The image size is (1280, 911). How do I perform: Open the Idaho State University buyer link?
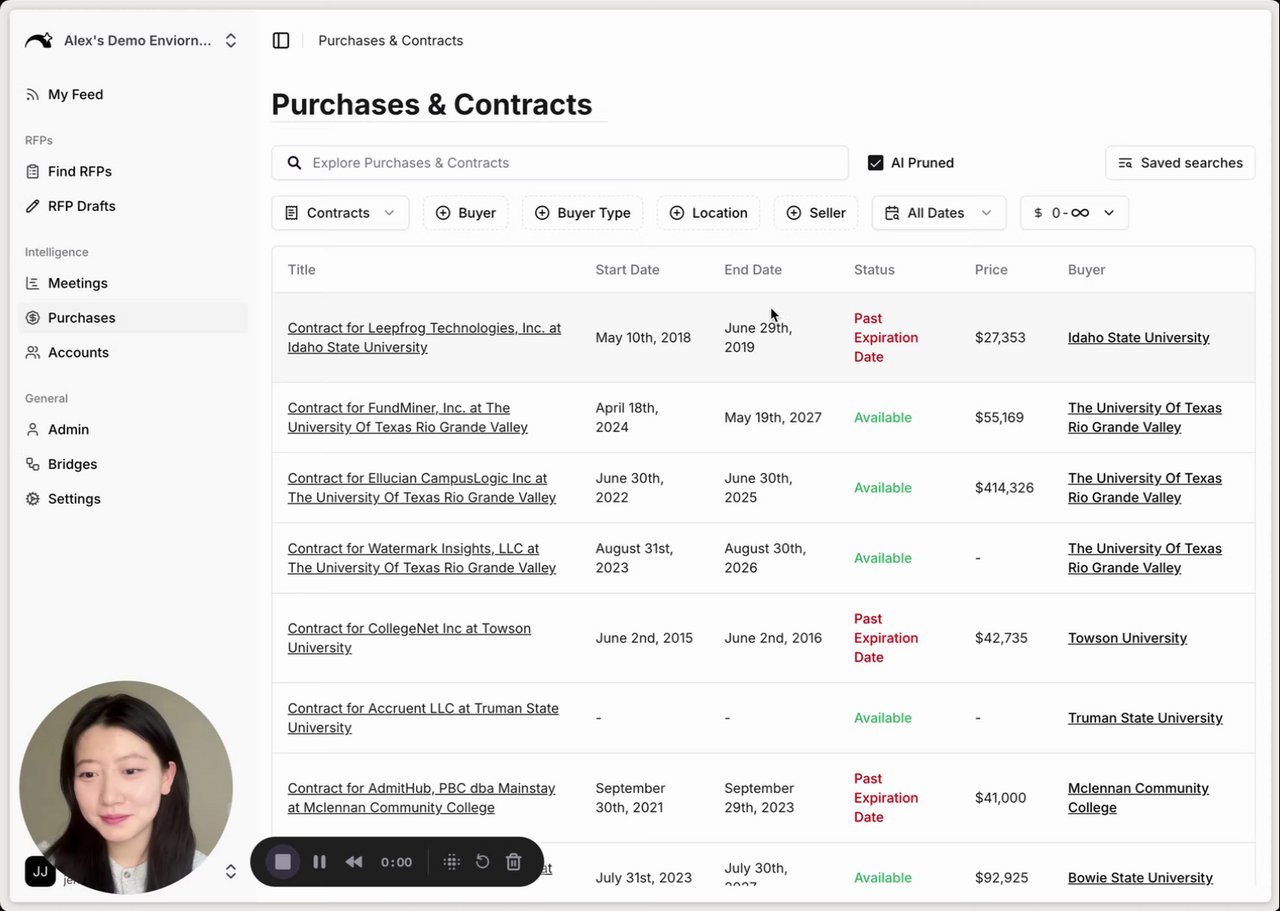(1138, 338)
